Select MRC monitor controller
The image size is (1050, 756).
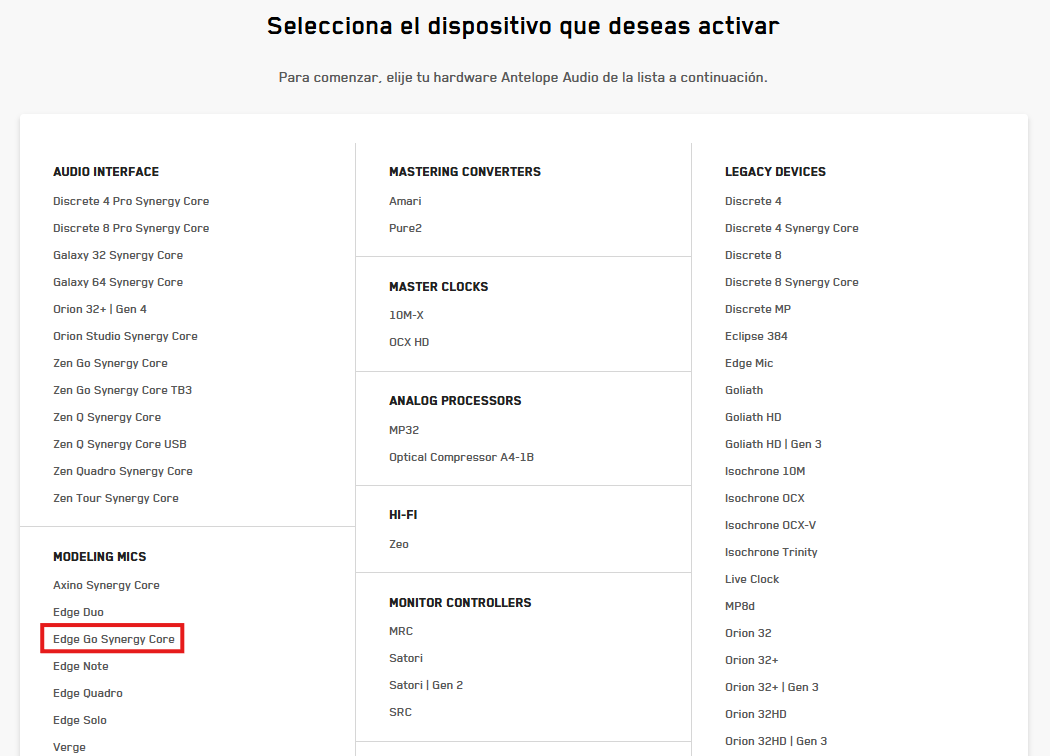(x=401, y=631)
